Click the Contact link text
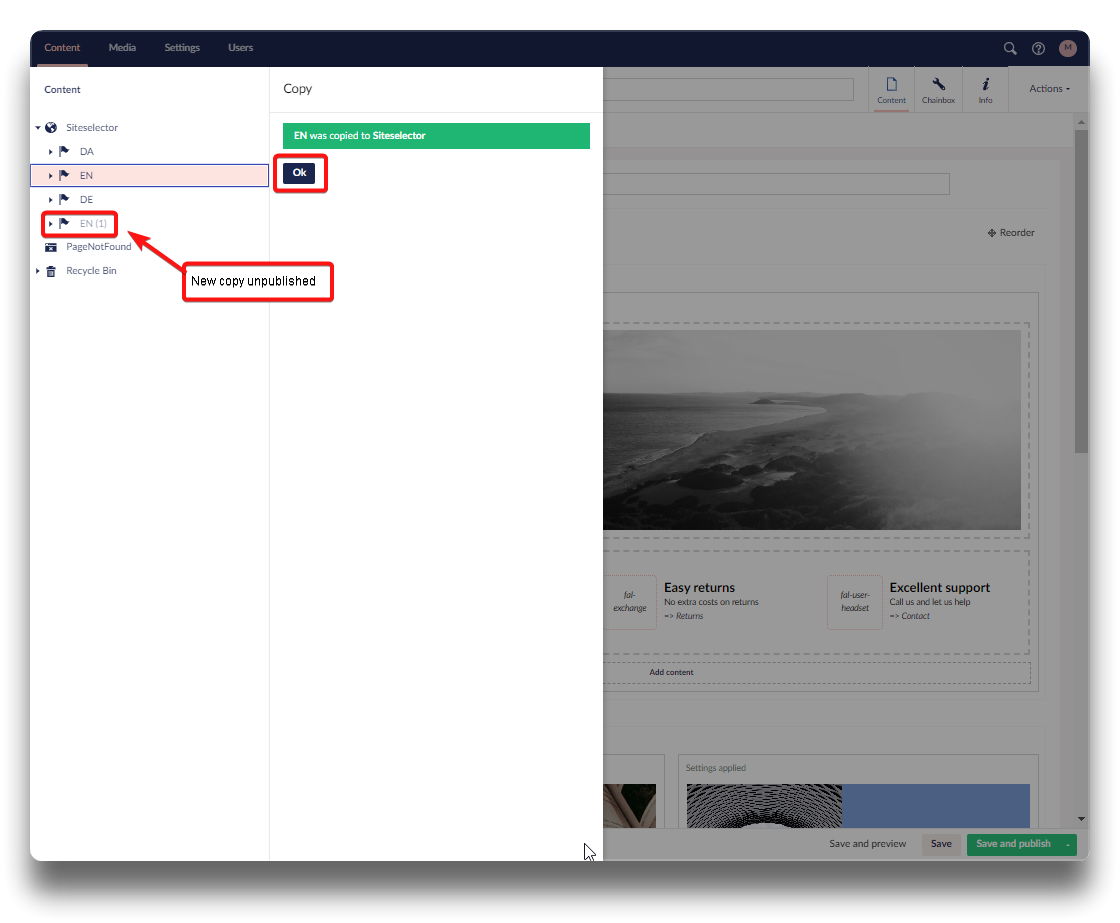 [915, 616]
